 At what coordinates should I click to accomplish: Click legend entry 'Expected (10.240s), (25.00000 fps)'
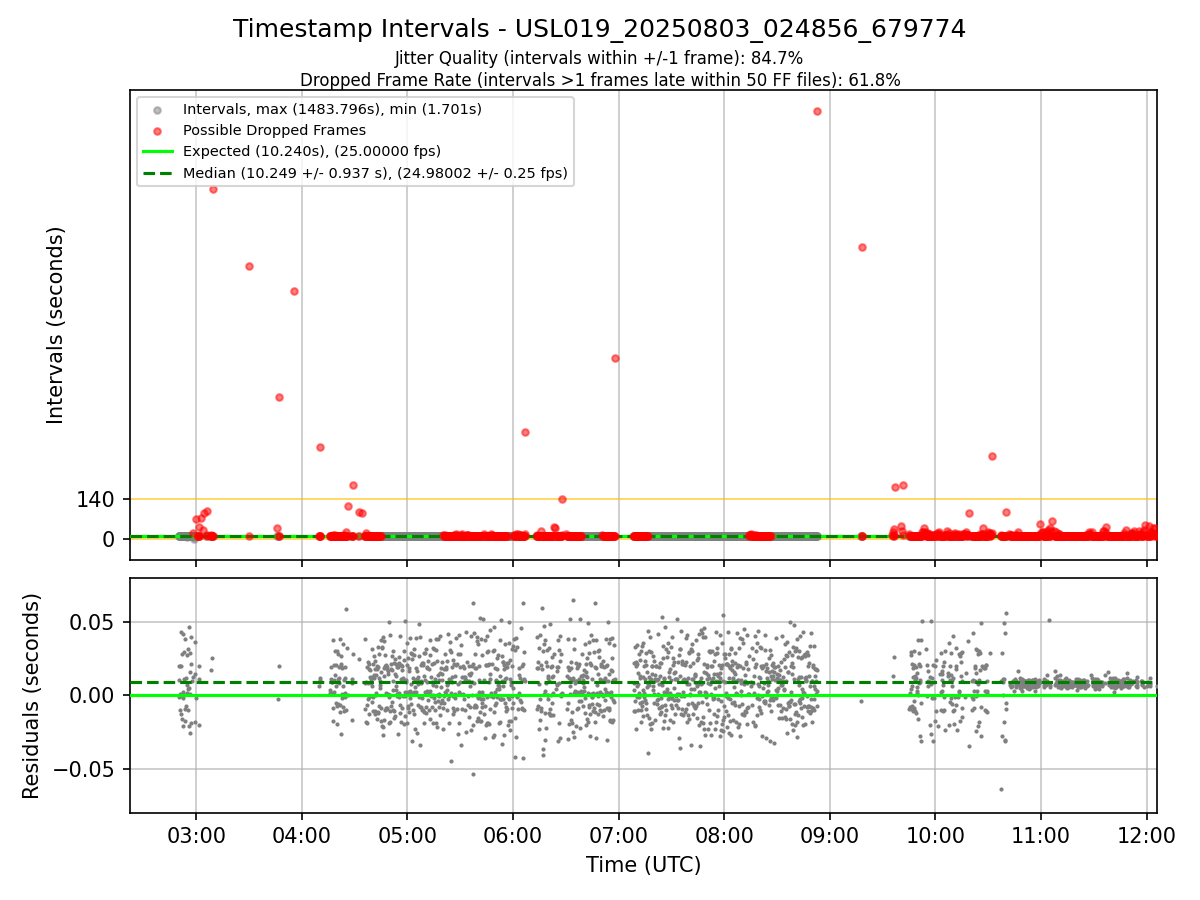(311, 151)
